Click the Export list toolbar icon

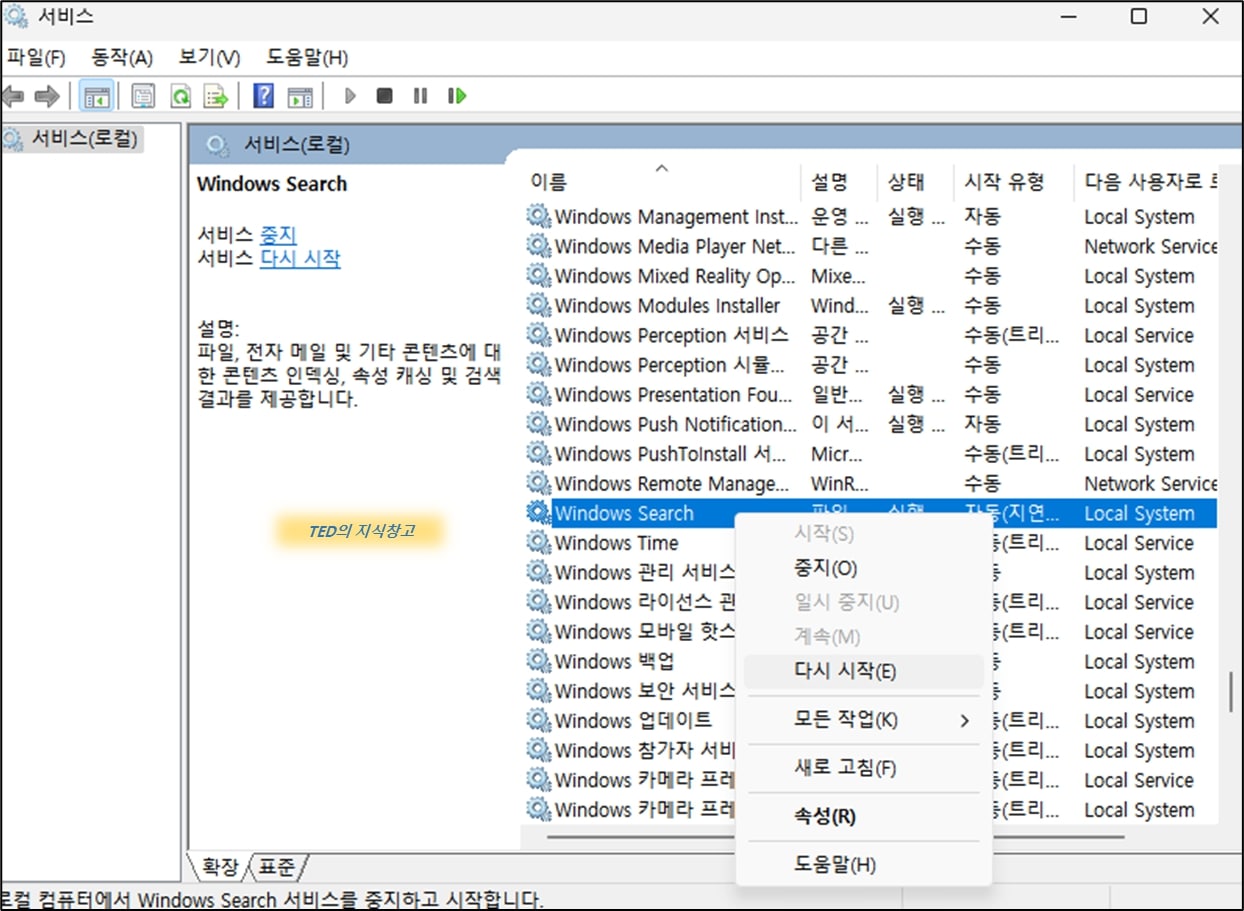pos(216,96)
